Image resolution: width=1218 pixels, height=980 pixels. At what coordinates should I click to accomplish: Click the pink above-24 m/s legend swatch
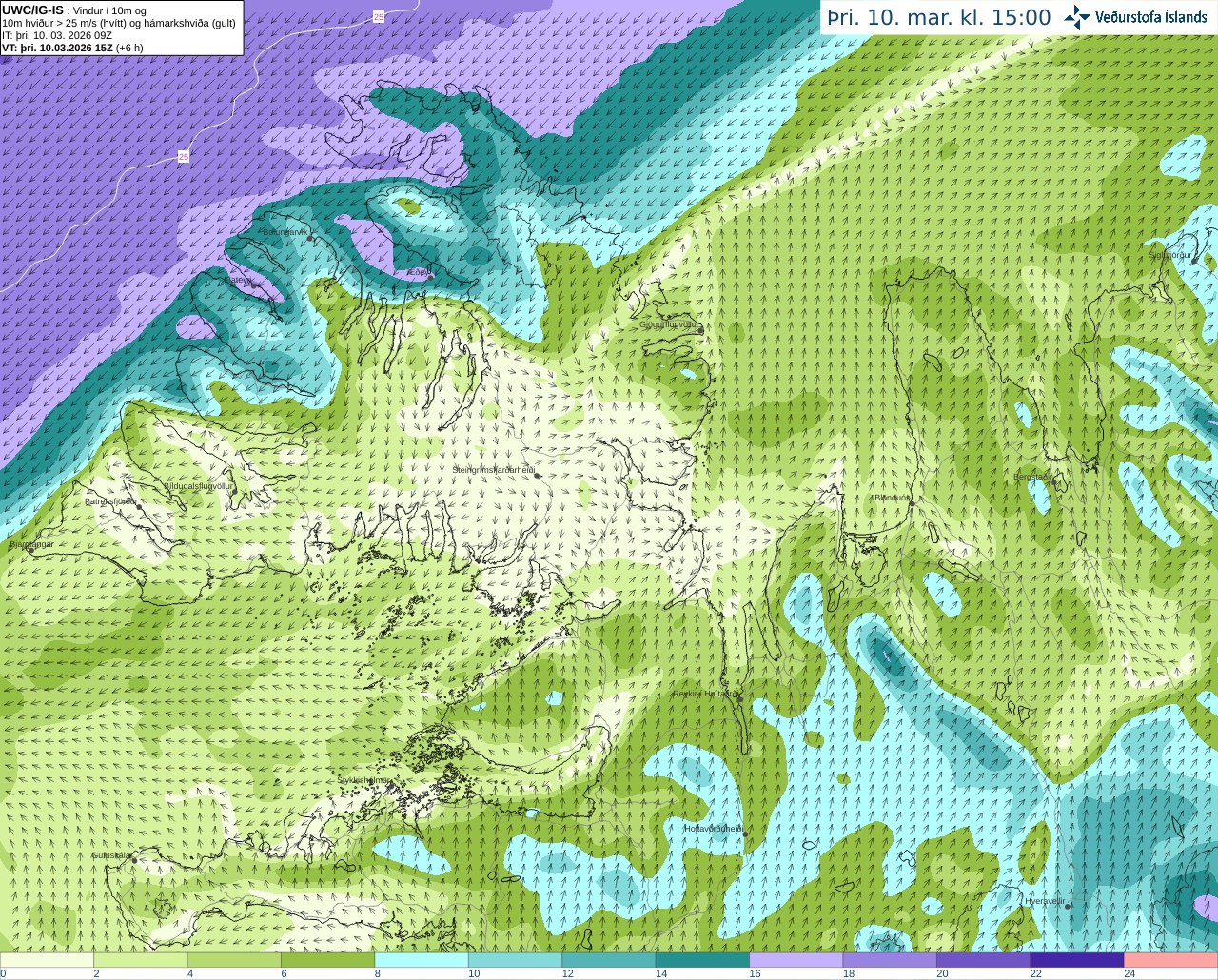(1171, 960)
